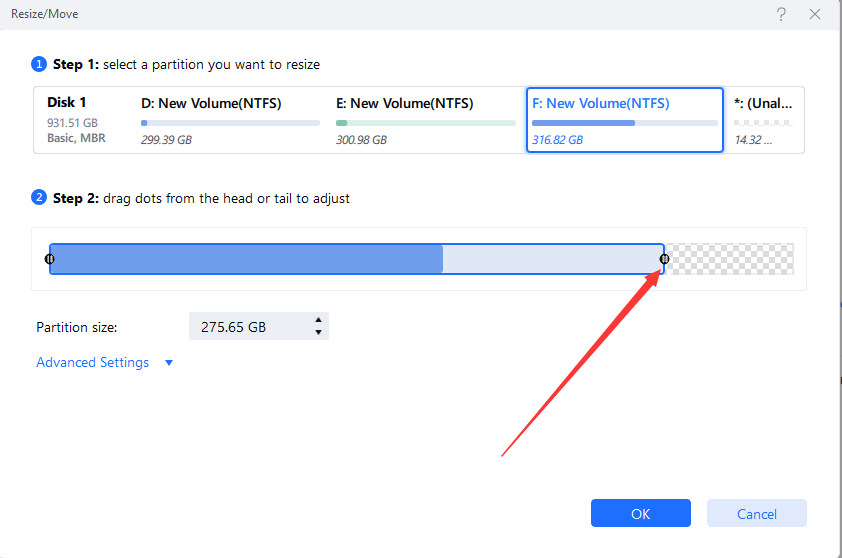Confirm with the OK button
842x558 pixels.
click(x=640, y=514)
